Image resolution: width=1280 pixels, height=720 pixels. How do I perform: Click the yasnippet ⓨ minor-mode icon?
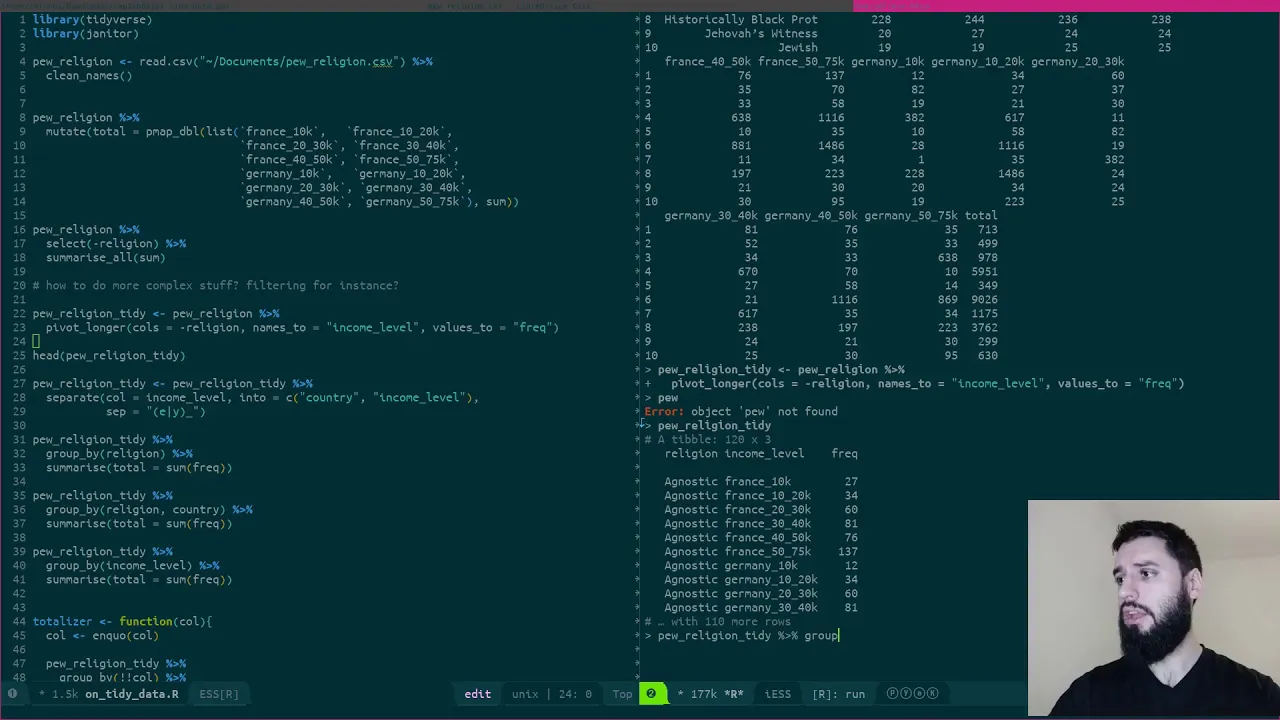[x=906, y=693]
